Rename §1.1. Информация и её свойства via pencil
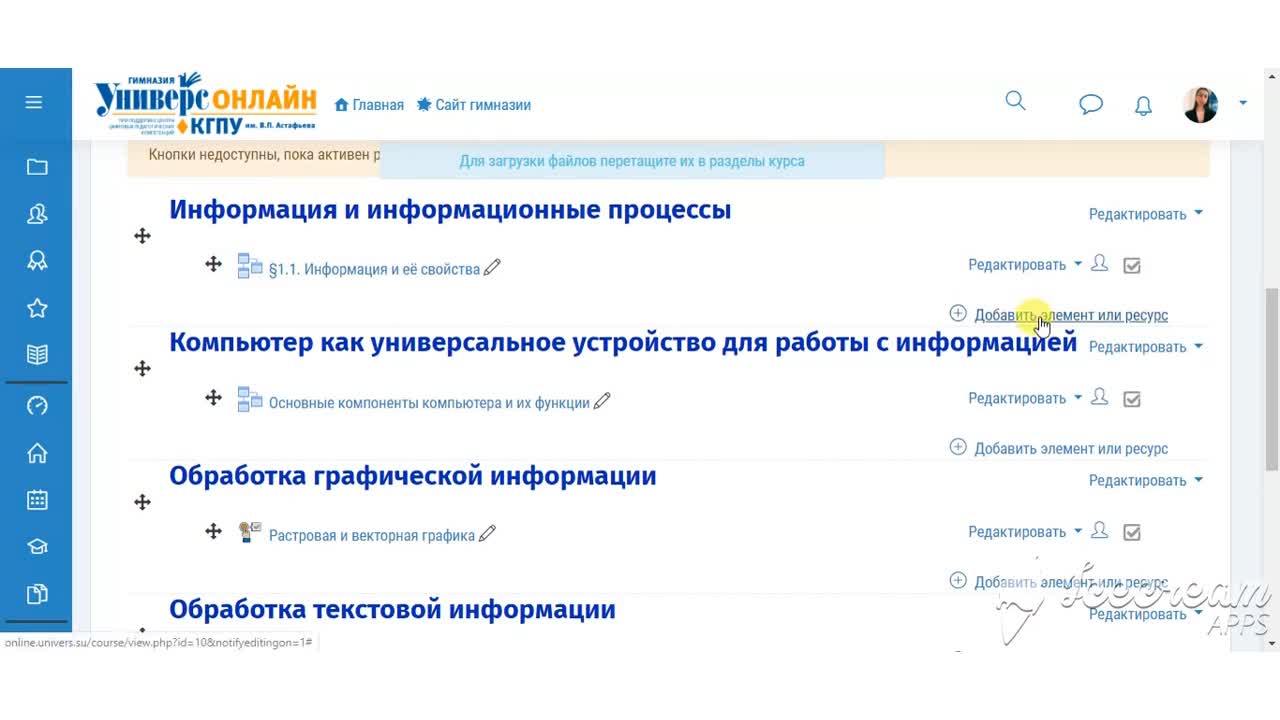 (x=492, y=267)
